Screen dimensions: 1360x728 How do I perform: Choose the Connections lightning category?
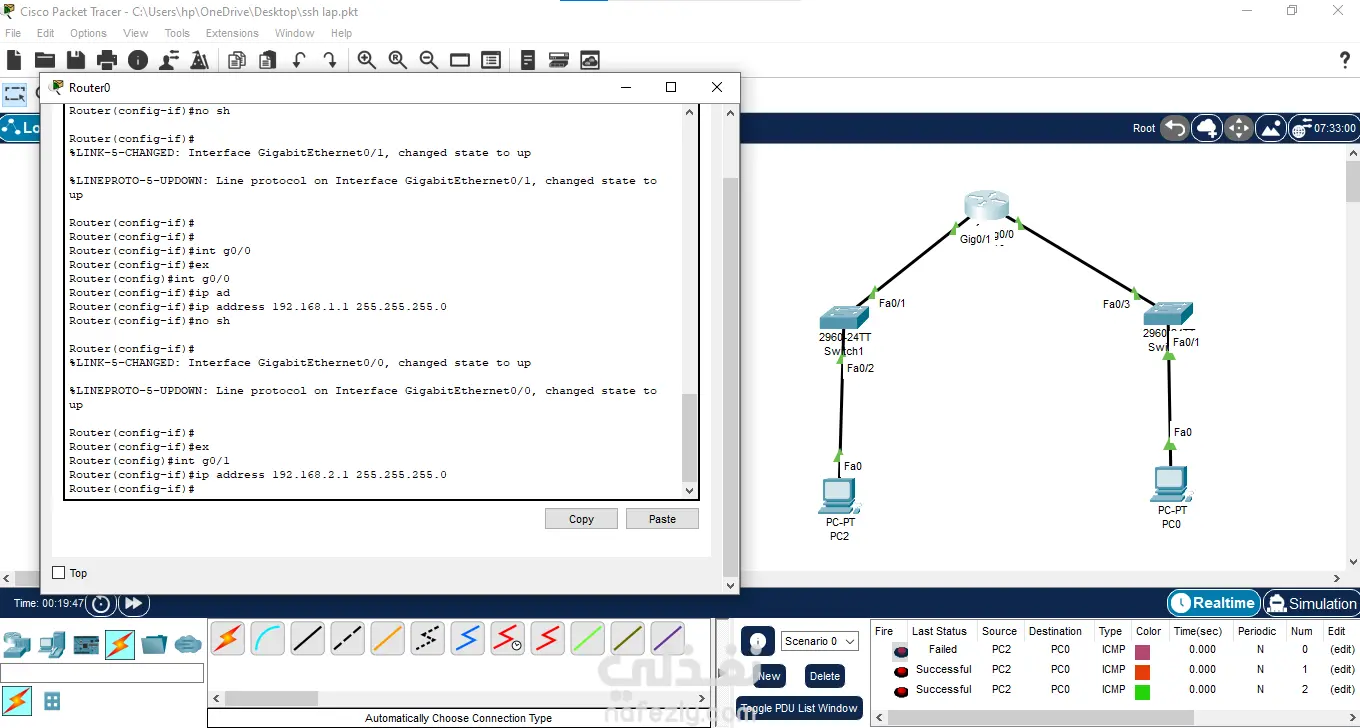point(120,645)
